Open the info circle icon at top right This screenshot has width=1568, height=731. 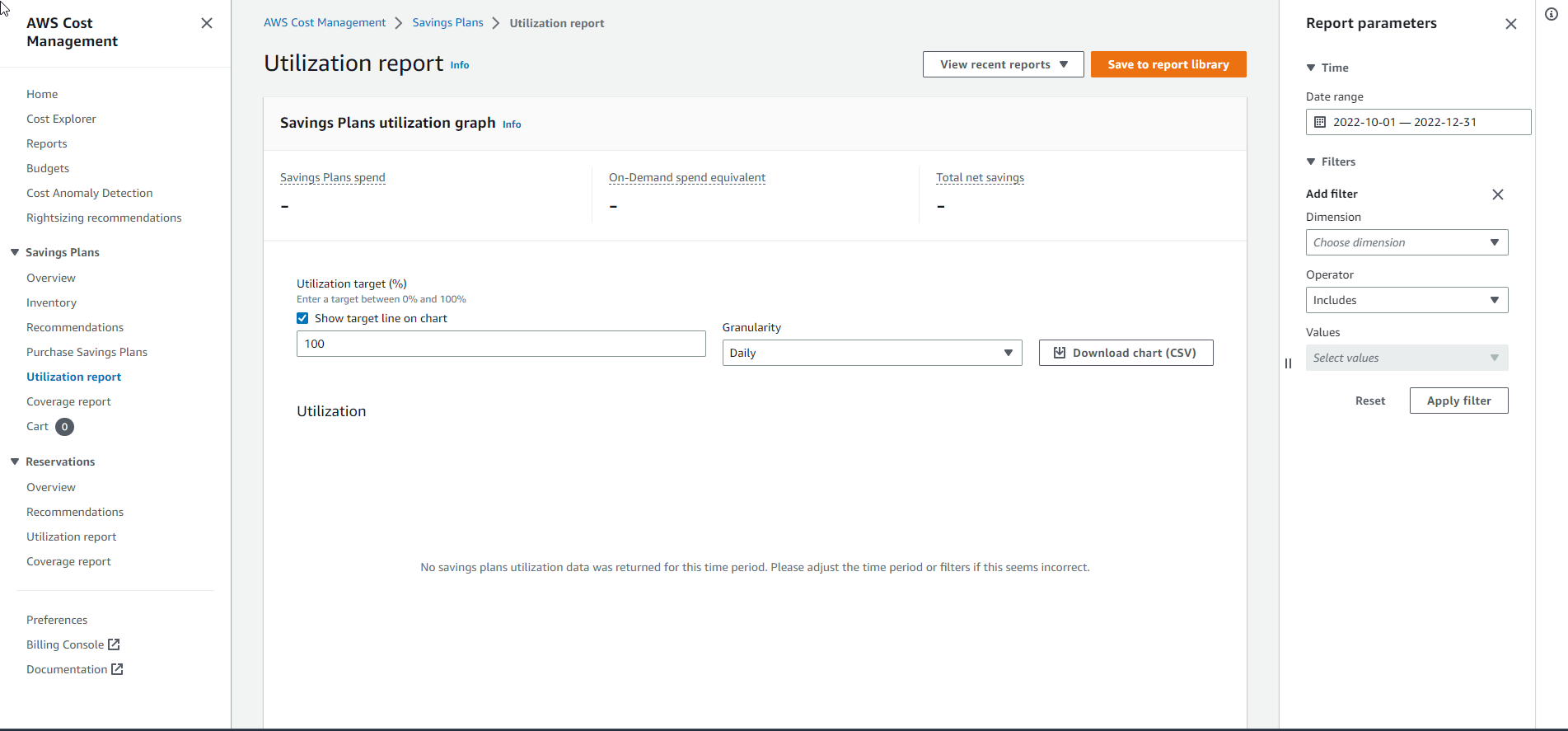[1552, 14]
